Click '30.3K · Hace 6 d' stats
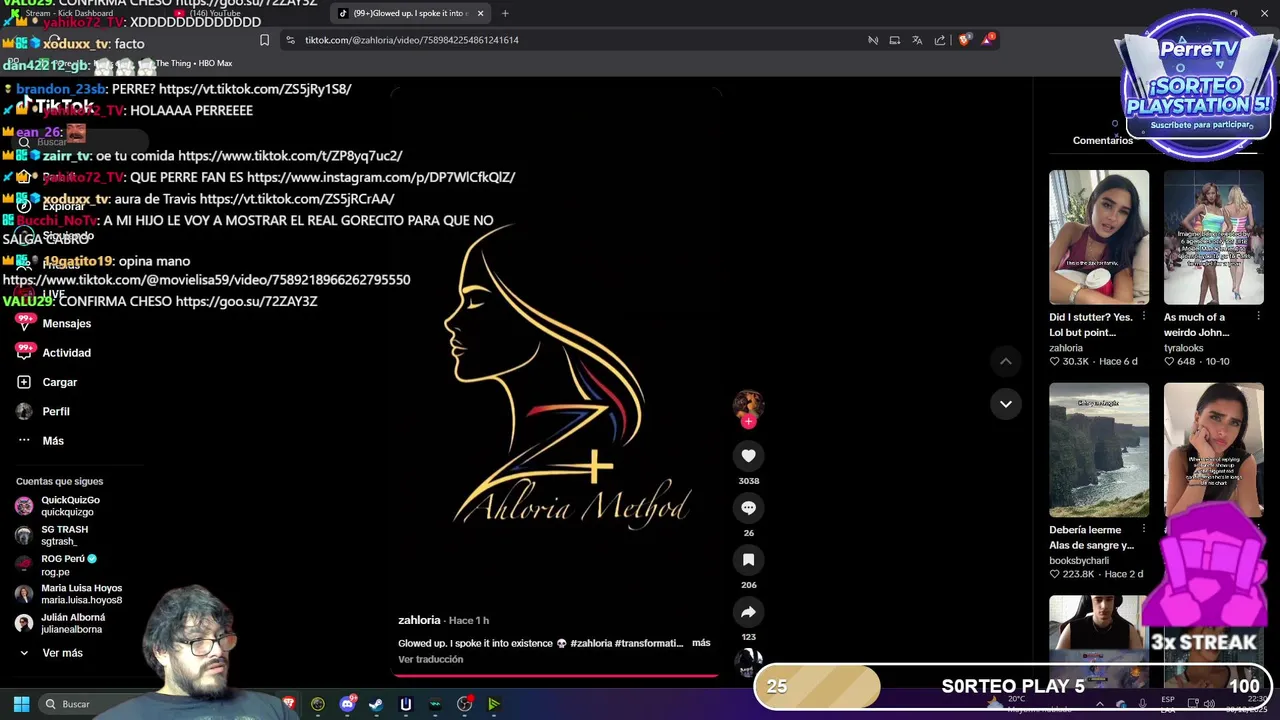Viewport: 1280px width, 720px height. [1093, 361]
